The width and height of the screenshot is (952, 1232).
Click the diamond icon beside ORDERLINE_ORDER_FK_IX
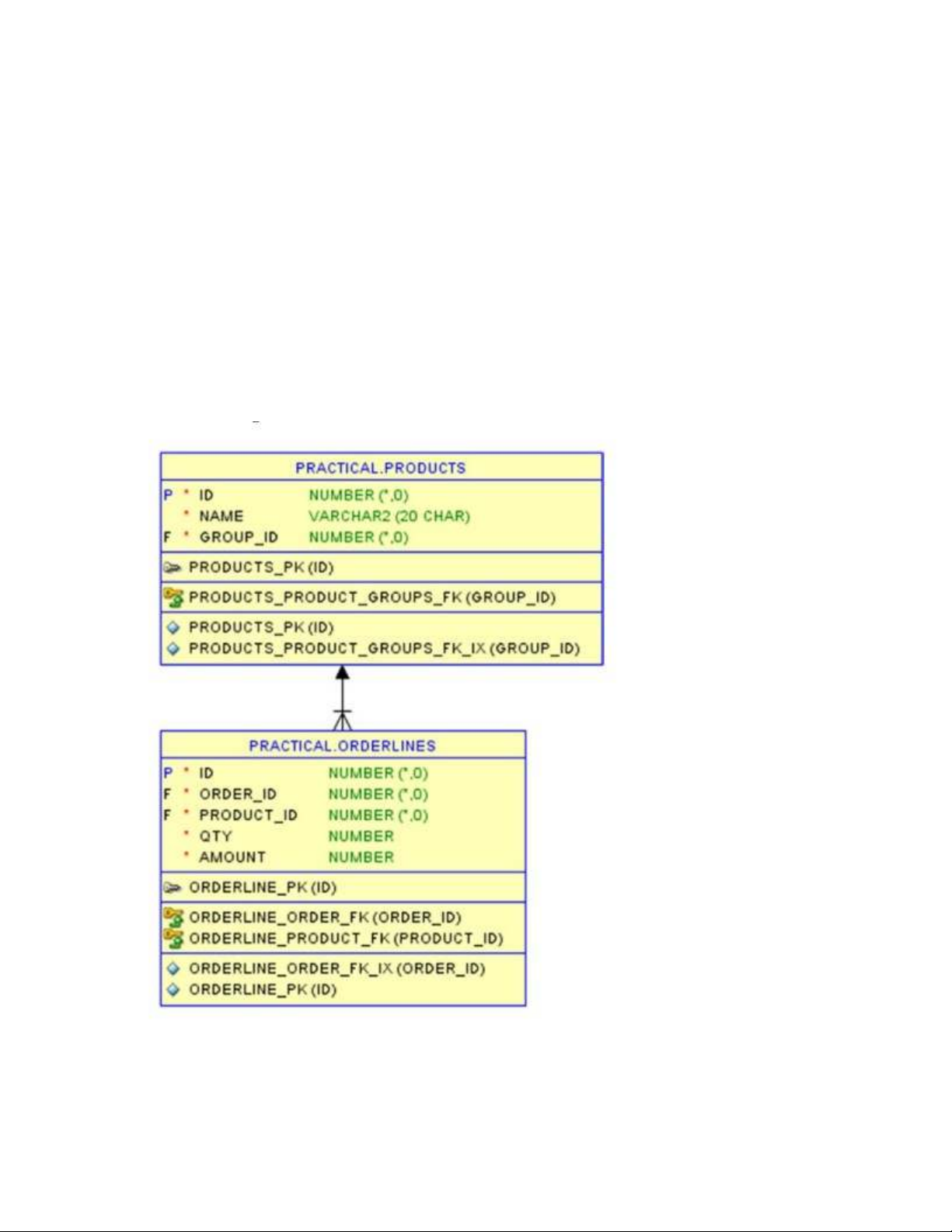point(173,968)
